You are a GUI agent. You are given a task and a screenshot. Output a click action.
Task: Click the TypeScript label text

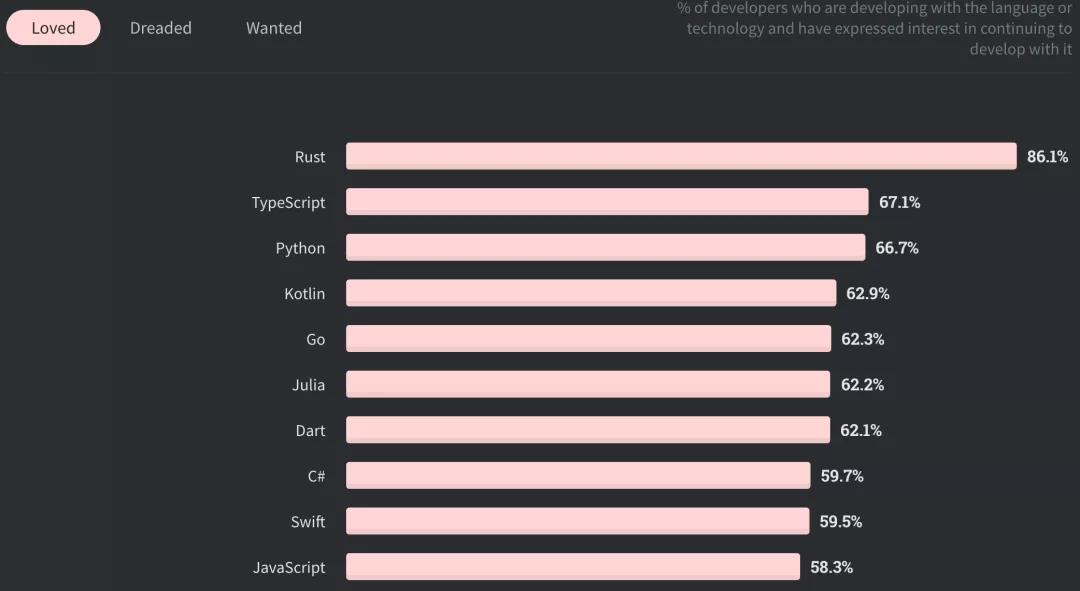tap(288, 203)
